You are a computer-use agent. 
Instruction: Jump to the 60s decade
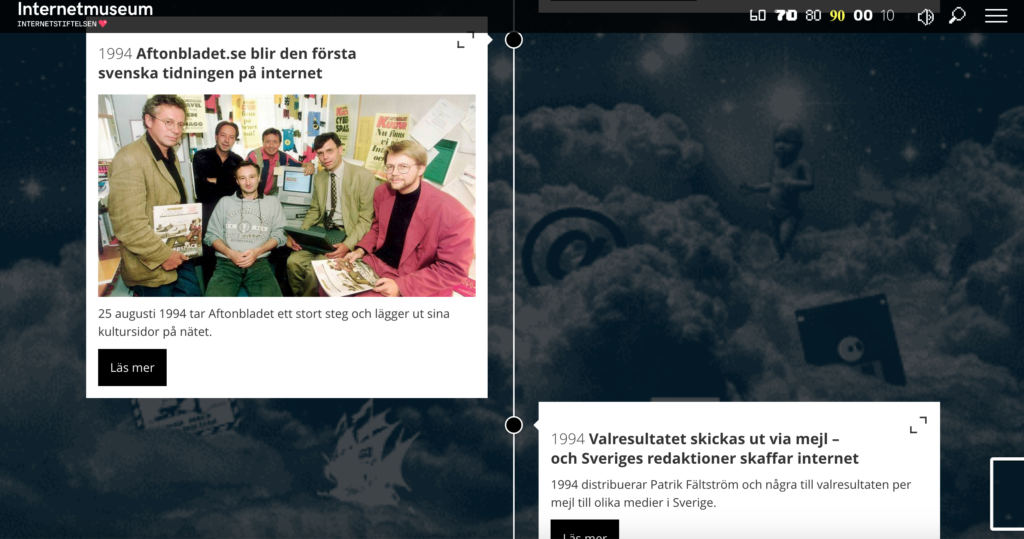(x=758, y=16)
